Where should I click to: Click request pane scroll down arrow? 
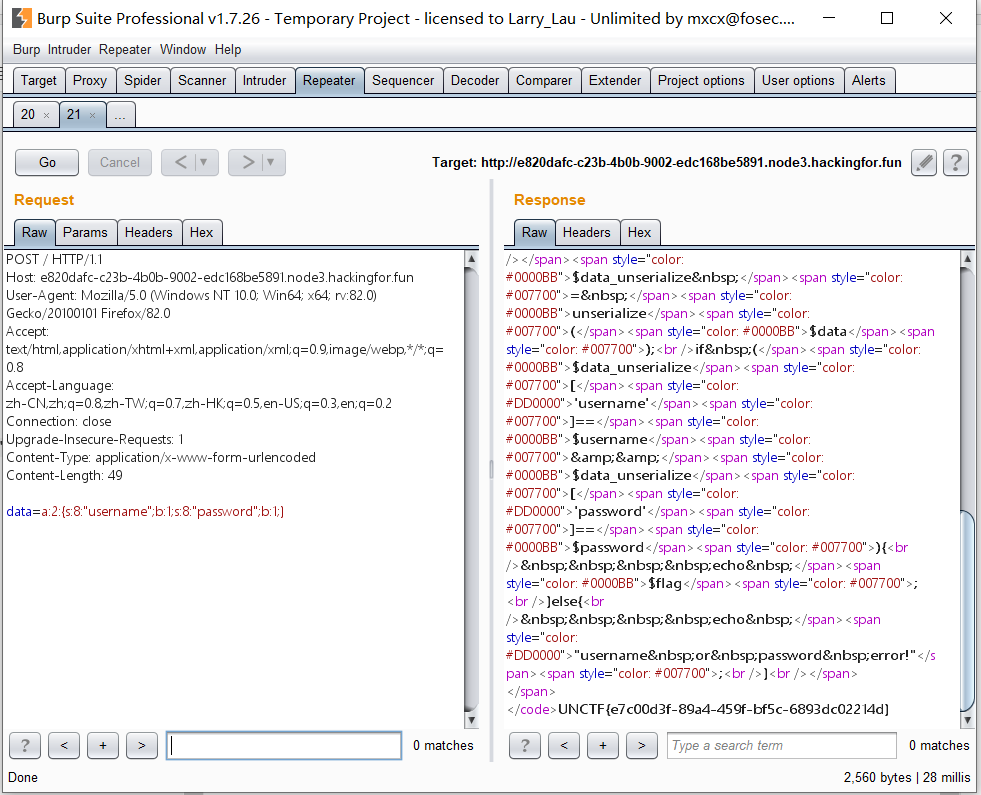[472, 721]
